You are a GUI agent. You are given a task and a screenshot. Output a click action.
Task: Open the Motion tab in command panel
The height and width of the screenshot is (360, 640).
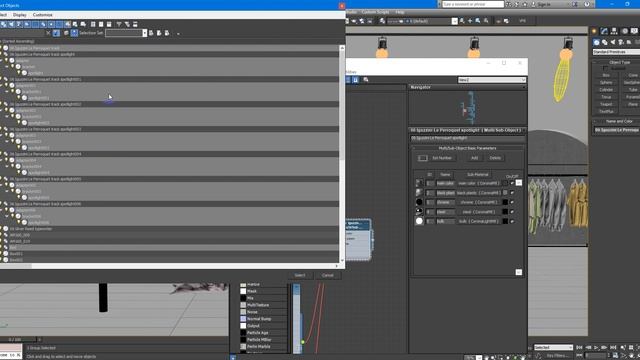click(x=624, y=31)
